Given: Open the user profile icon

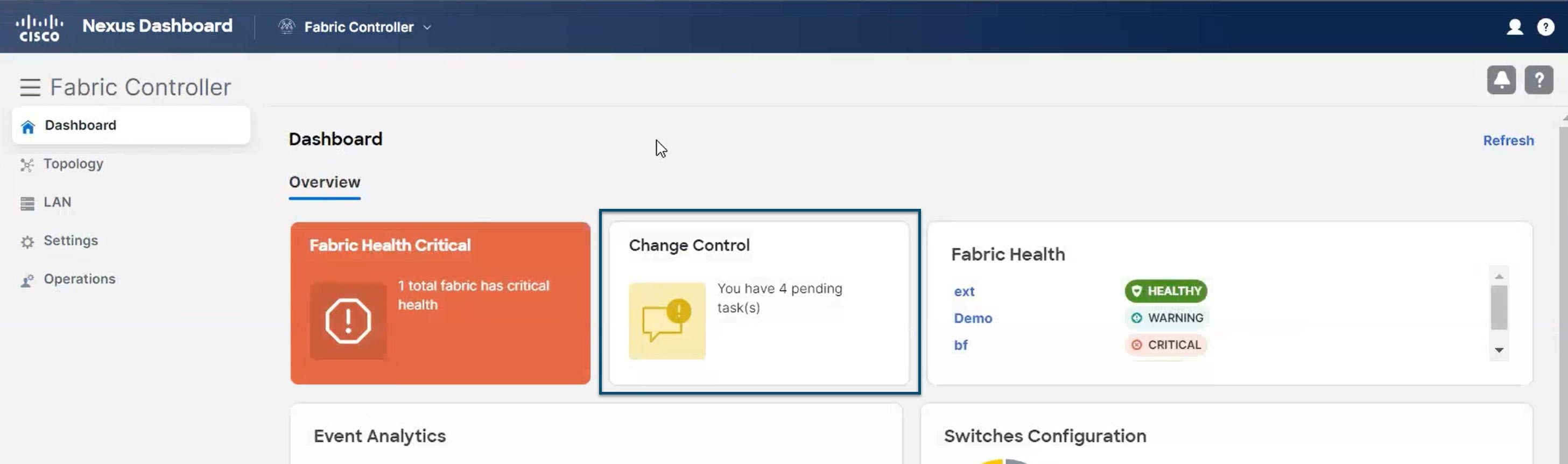Looking at the screenshot, I should pos(1514,27).
